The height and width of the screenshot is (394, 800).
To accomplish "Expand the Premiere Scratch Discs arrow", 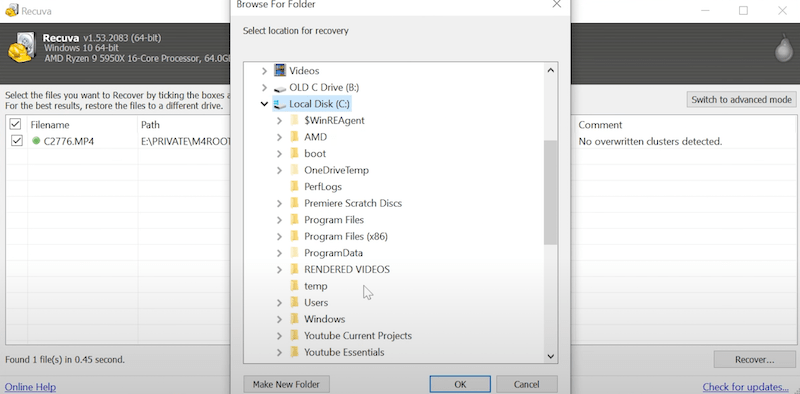I will click(x=279, y=203).
